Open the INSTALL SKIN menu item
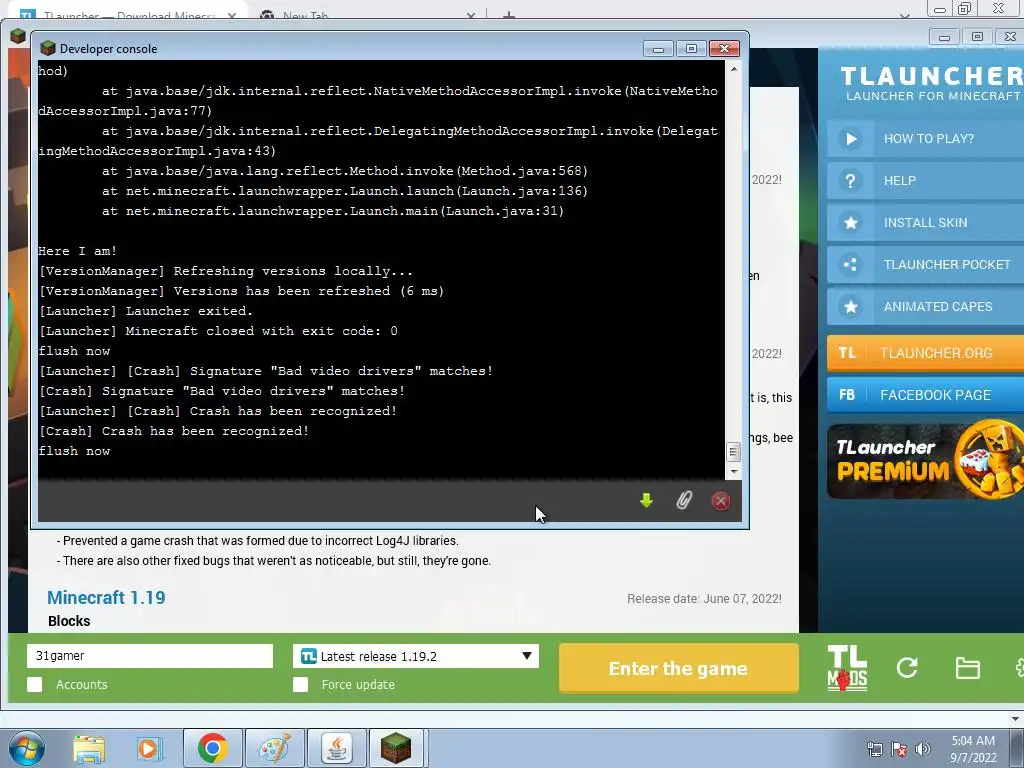This screenshot has width=1024, height=768. [x=925, y=223]
